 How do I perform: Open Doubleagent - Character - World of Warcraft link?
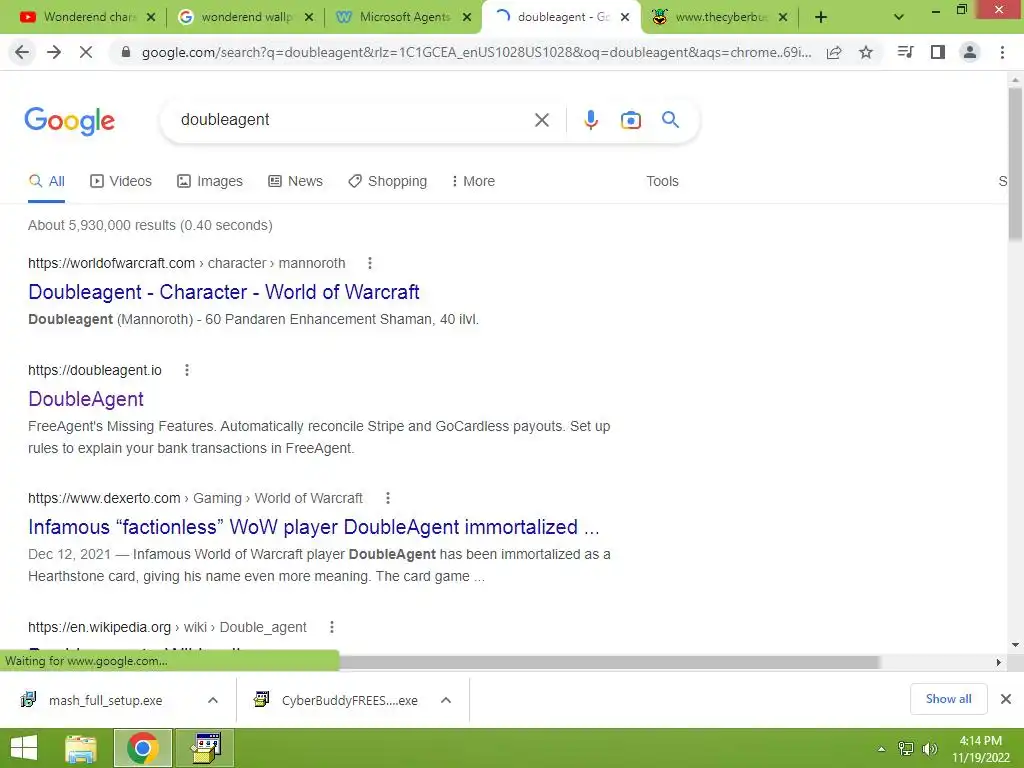(223, 292)
